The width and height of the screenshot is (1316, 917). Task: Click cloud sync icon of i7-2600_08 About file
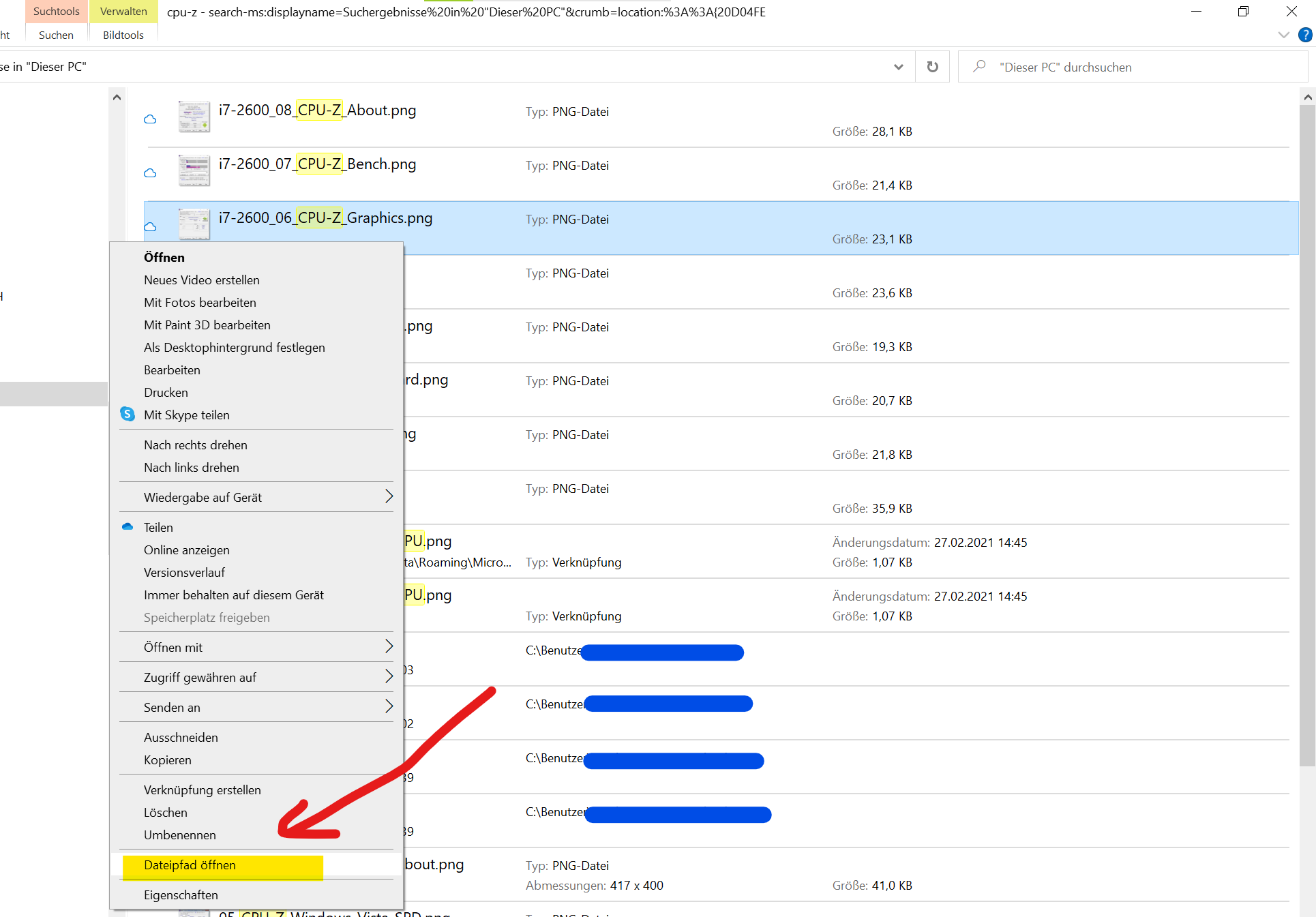[x=150, y=119]
